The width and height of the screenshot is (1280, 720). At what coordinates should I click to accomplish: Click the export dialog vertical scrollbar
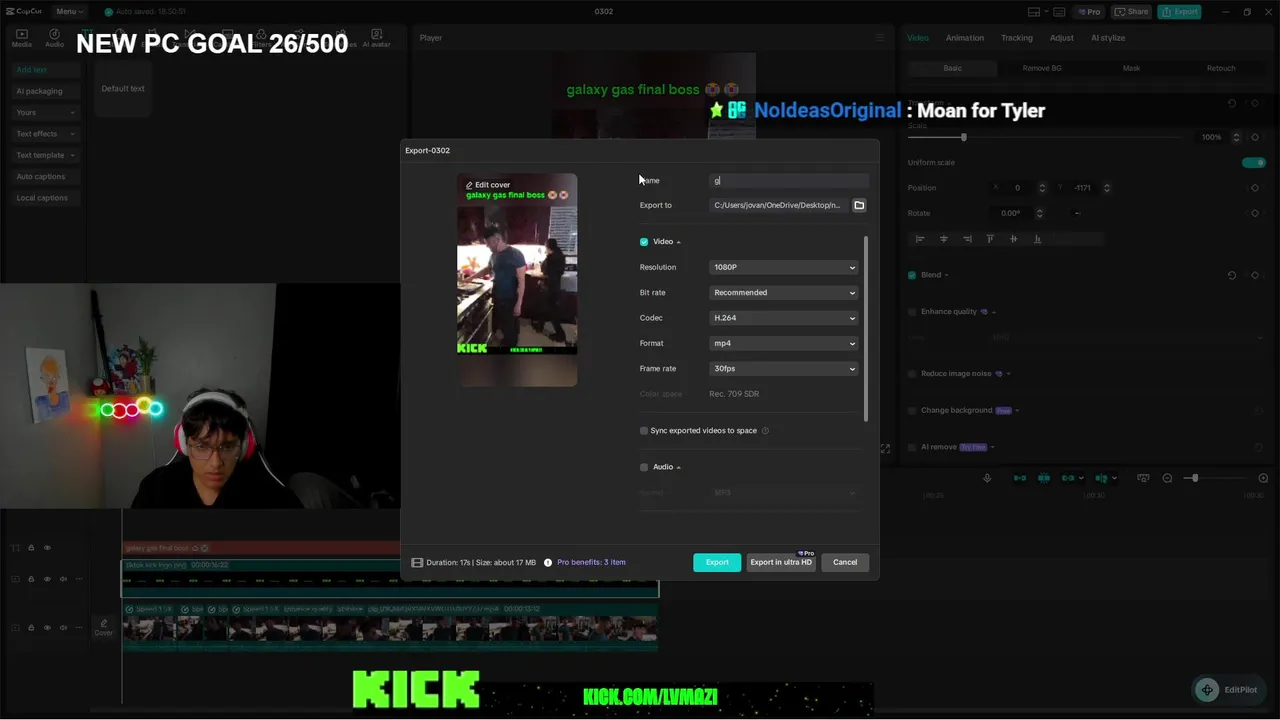(x=866, y=328)
